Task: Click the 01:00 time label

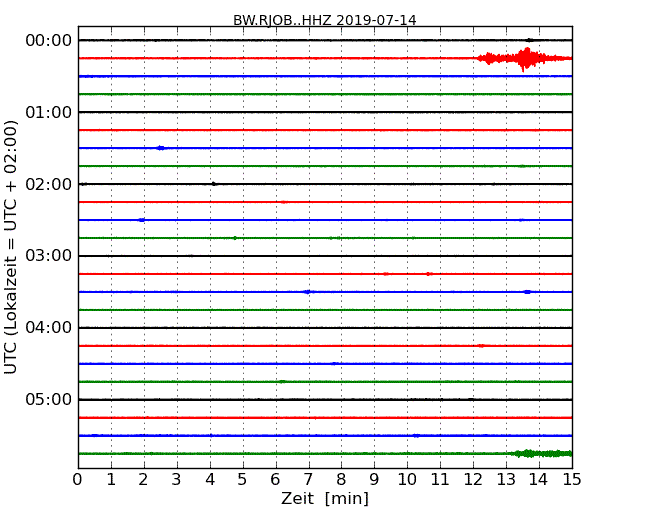Action: (49, 112)
